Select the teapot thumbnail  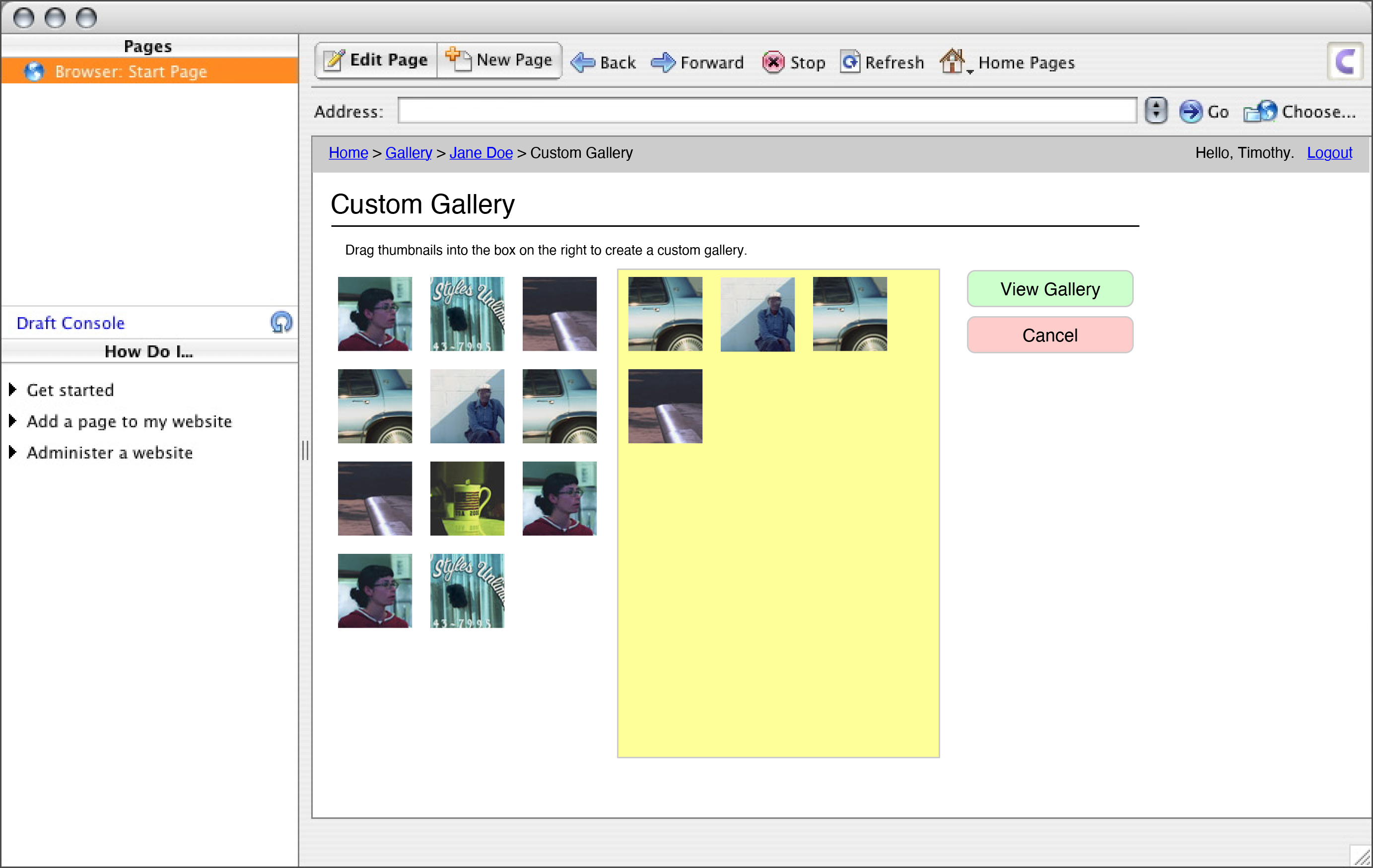point(467,499)
